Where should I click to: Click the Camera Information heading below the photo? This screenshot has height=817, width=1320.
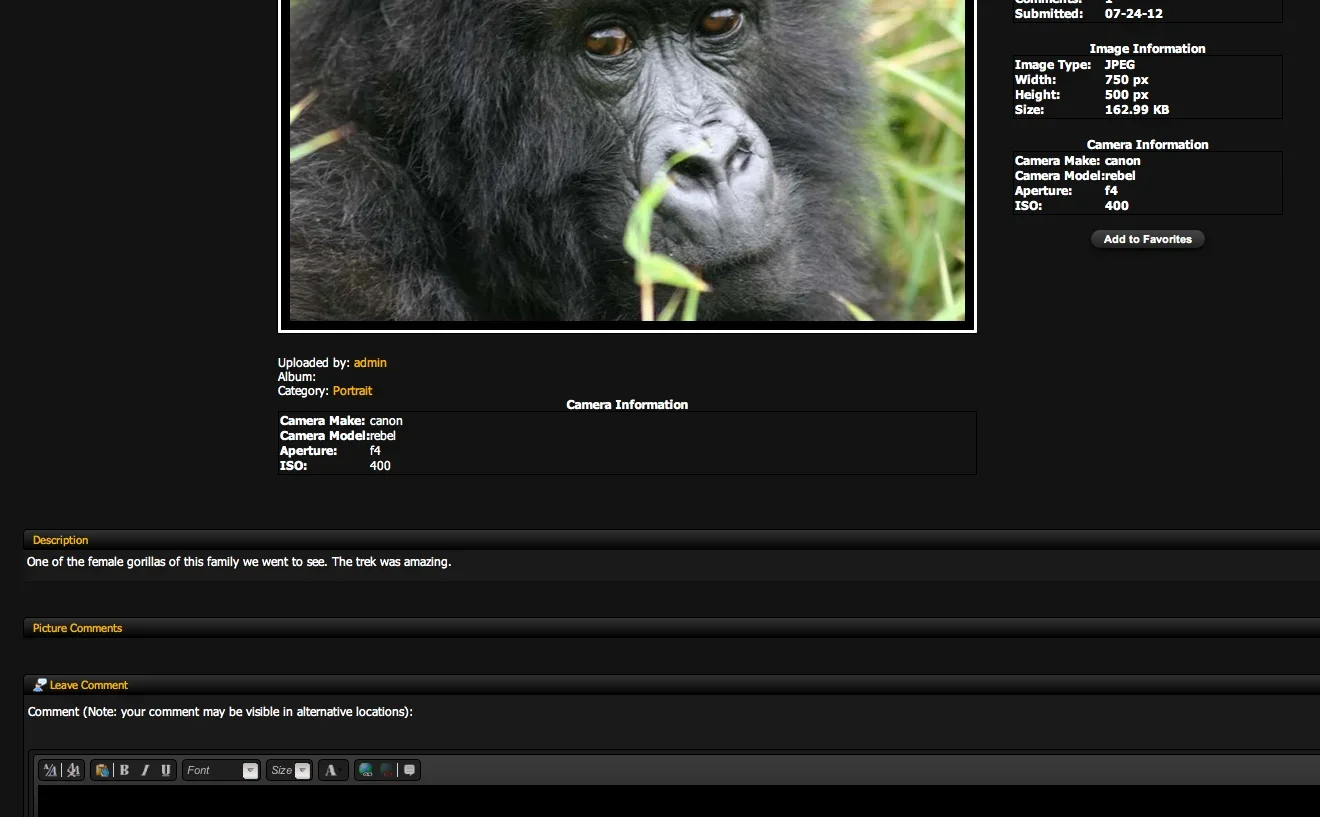(x=627, y=405)
